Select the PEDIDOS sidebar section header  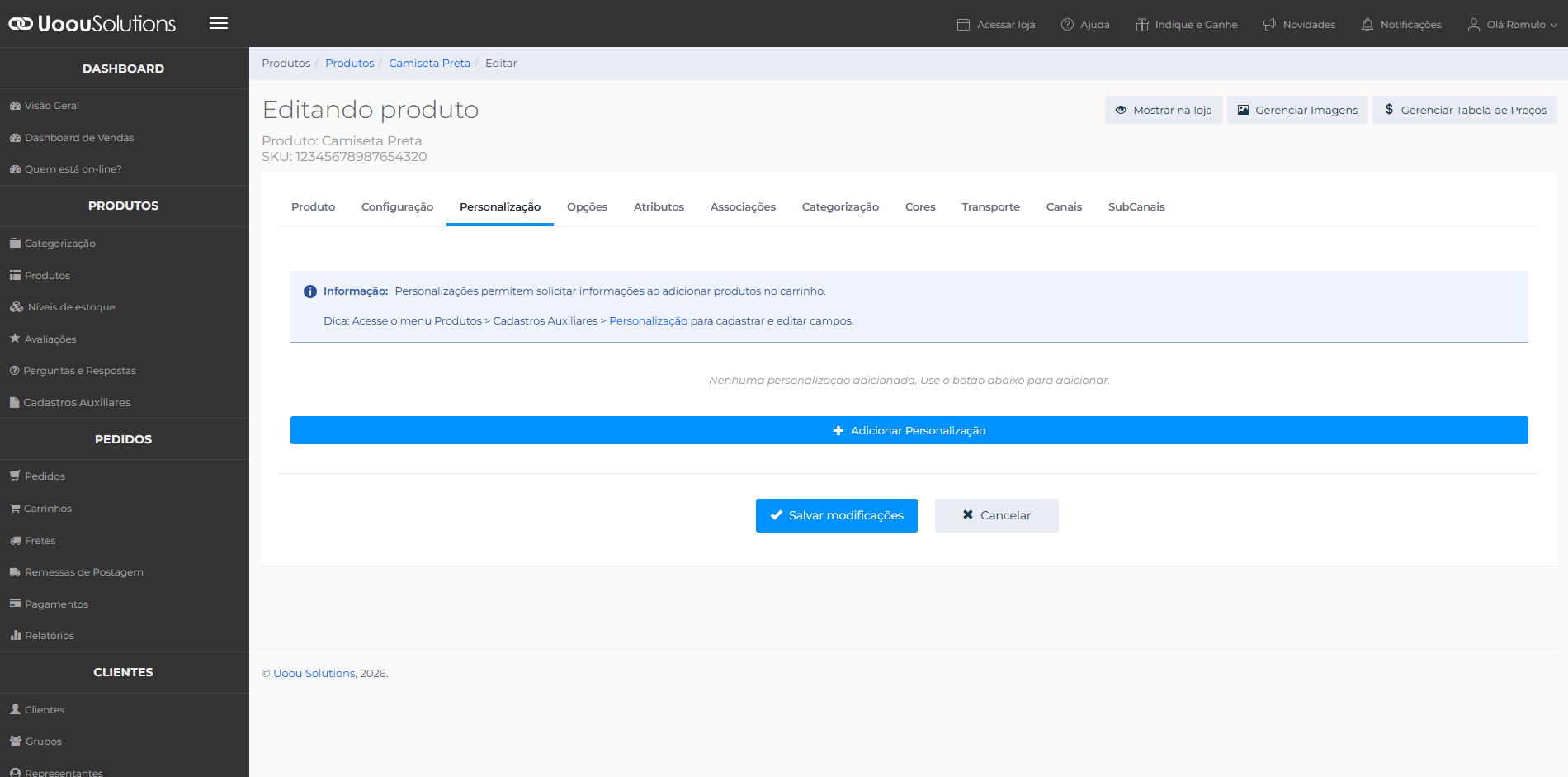coord(124,439)
